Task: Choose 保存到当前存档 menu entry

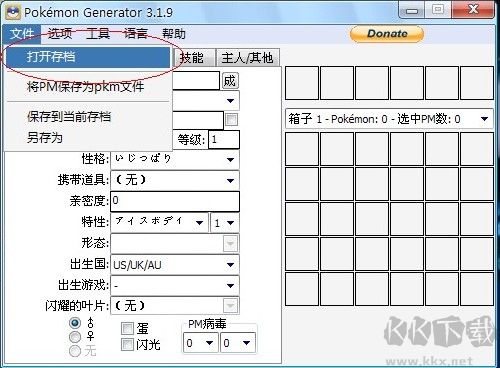Action: [x=87, y=117]
